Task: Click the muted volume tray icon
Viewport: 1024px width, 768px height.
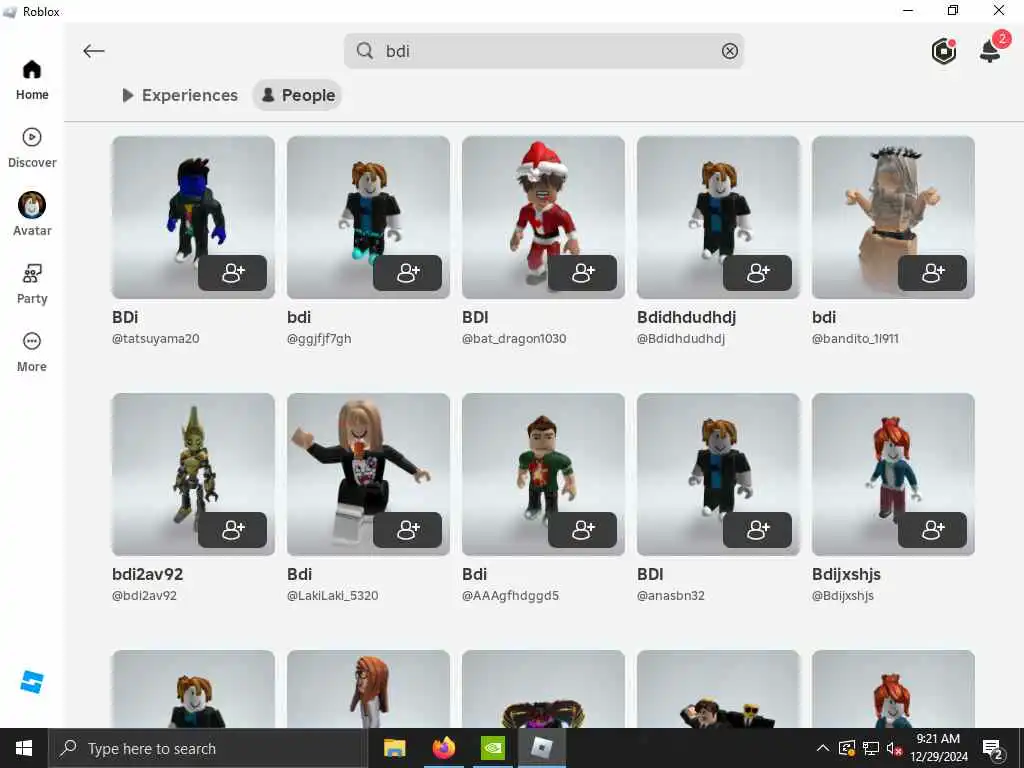Action: pos(894,749)
